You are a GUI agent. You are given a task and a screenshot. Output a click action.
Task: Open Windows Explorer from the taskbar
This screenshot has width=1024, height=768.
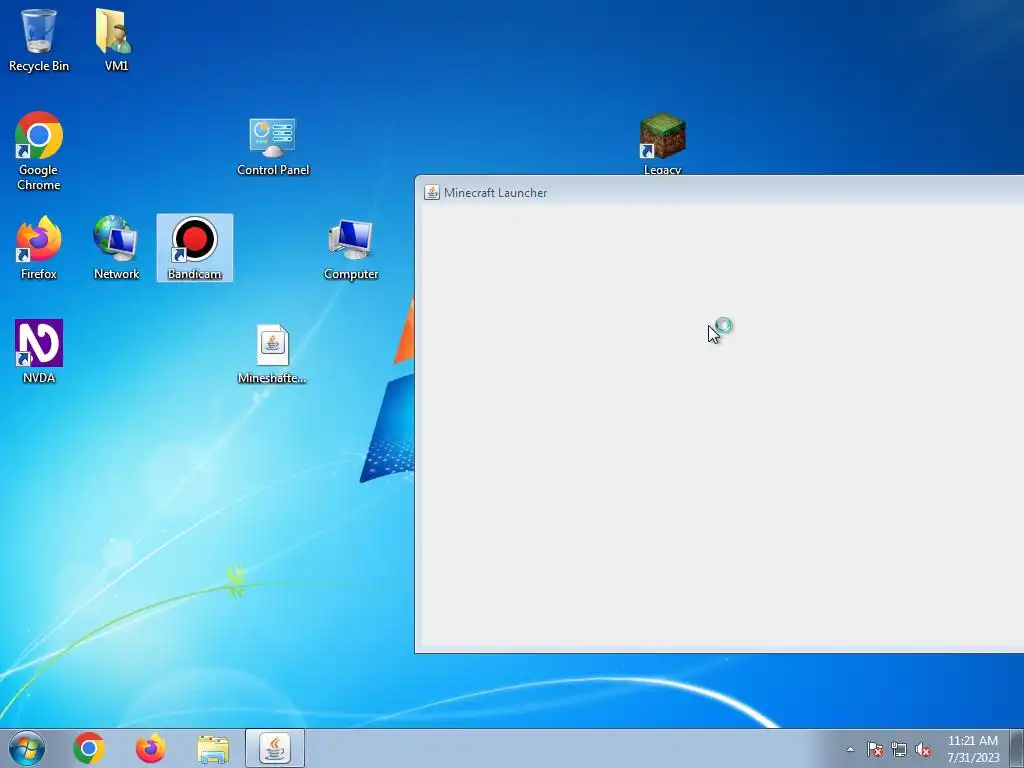tap(213, 749)
